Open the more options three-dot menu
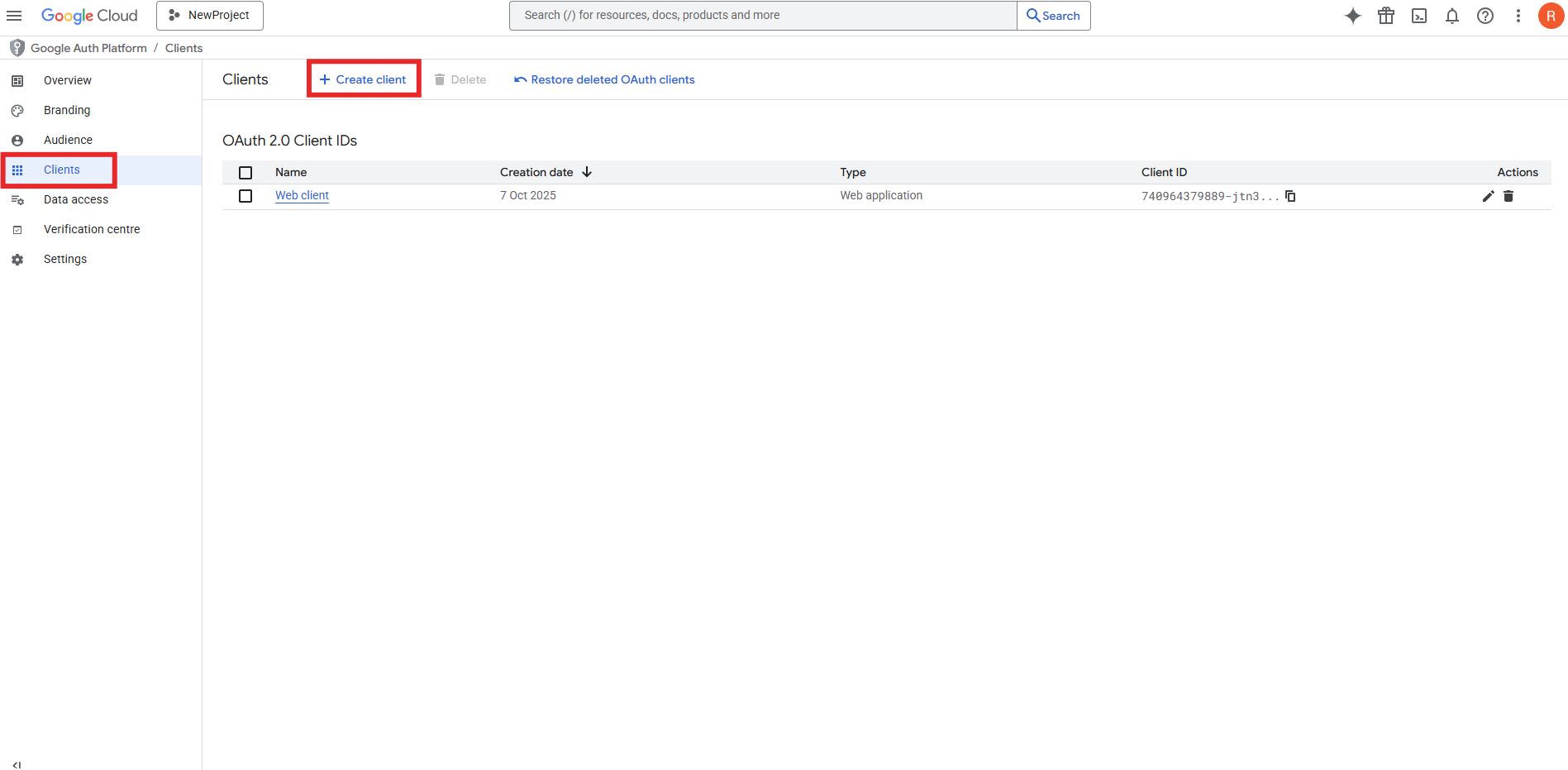 pos(1518,16)
